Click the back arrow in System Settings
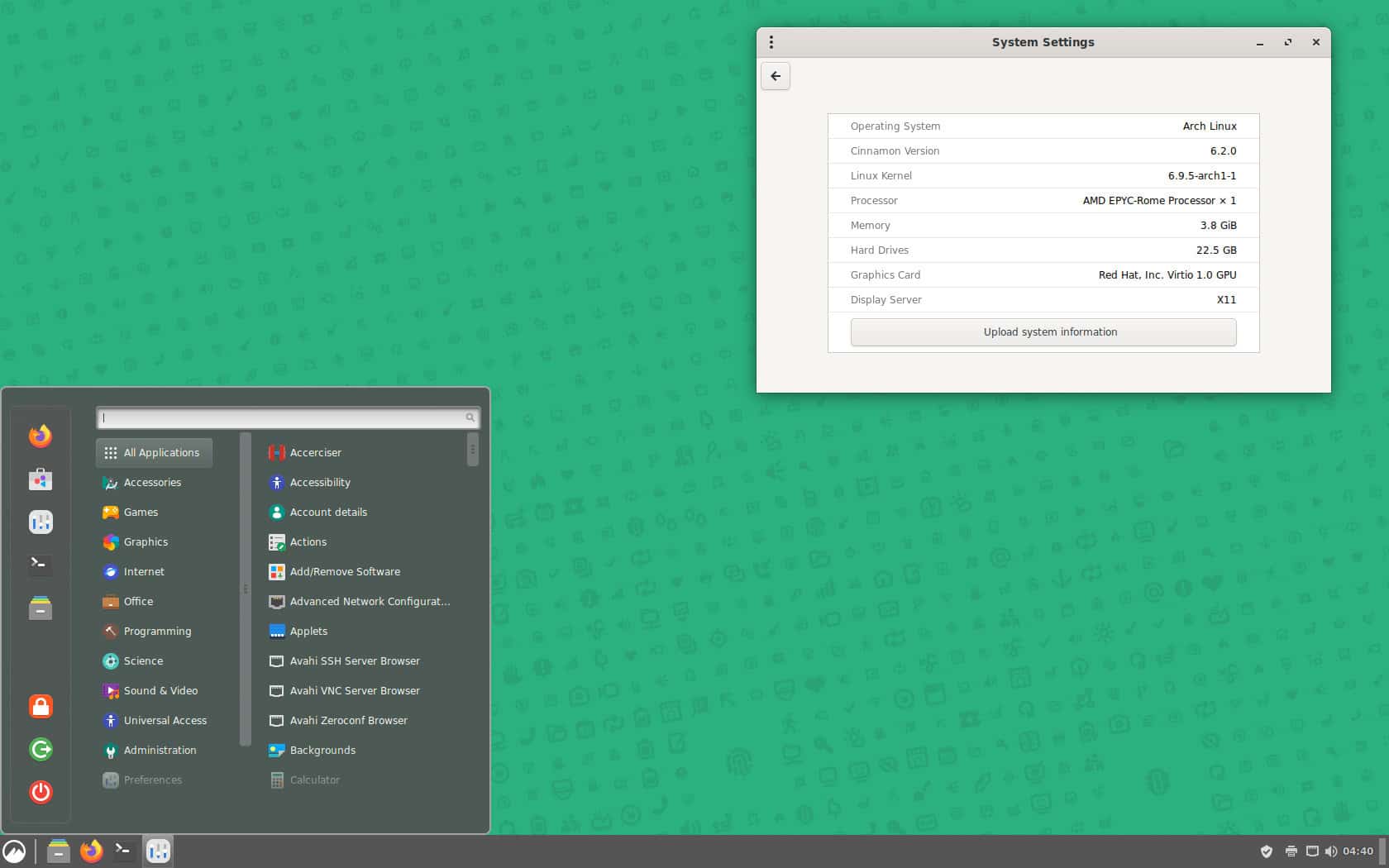The height and width of the screenshot is (868, 1389). [x=775, y=75]
